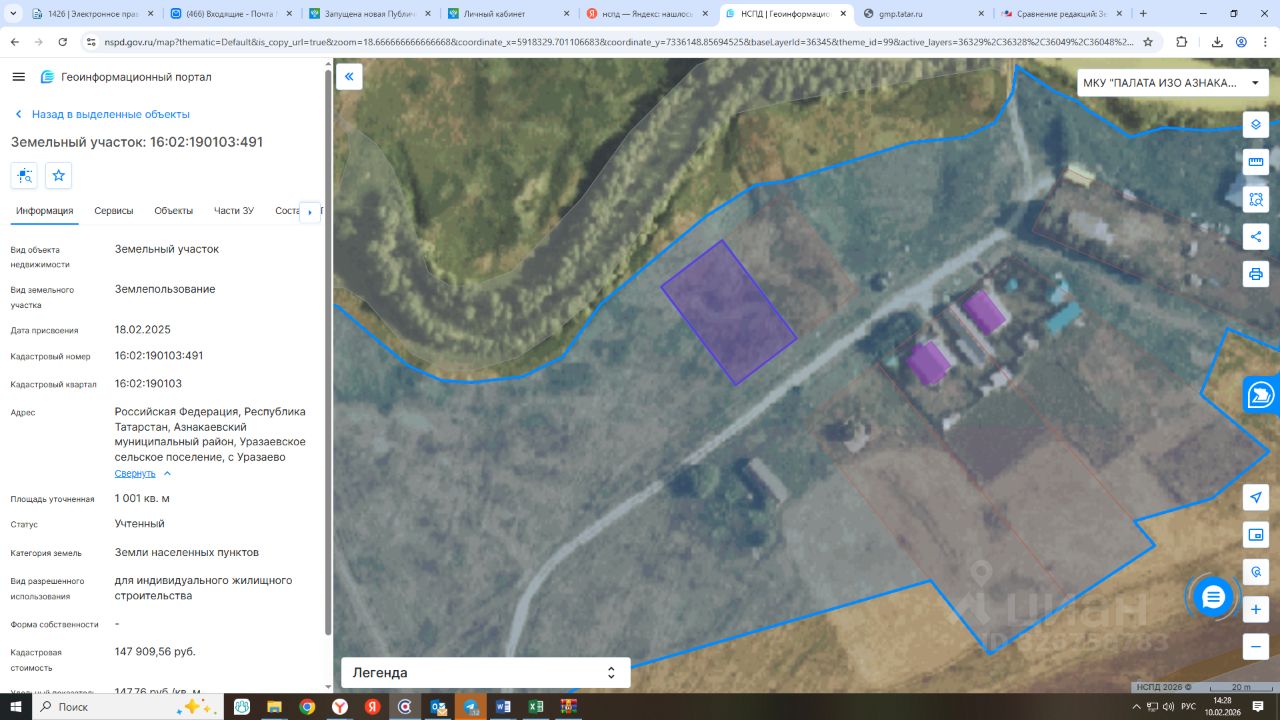Open browser downloads

[x=1217, y=42]
